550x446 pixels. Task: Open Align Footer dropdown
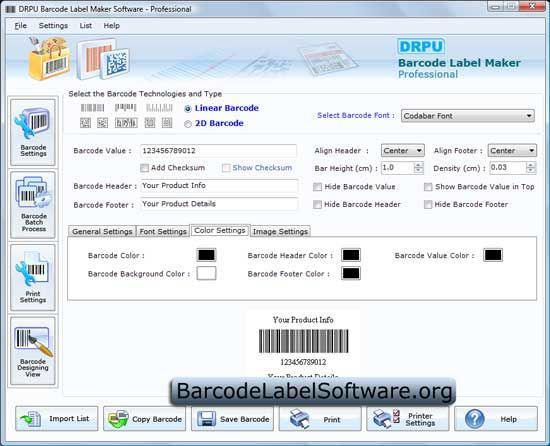512,151
